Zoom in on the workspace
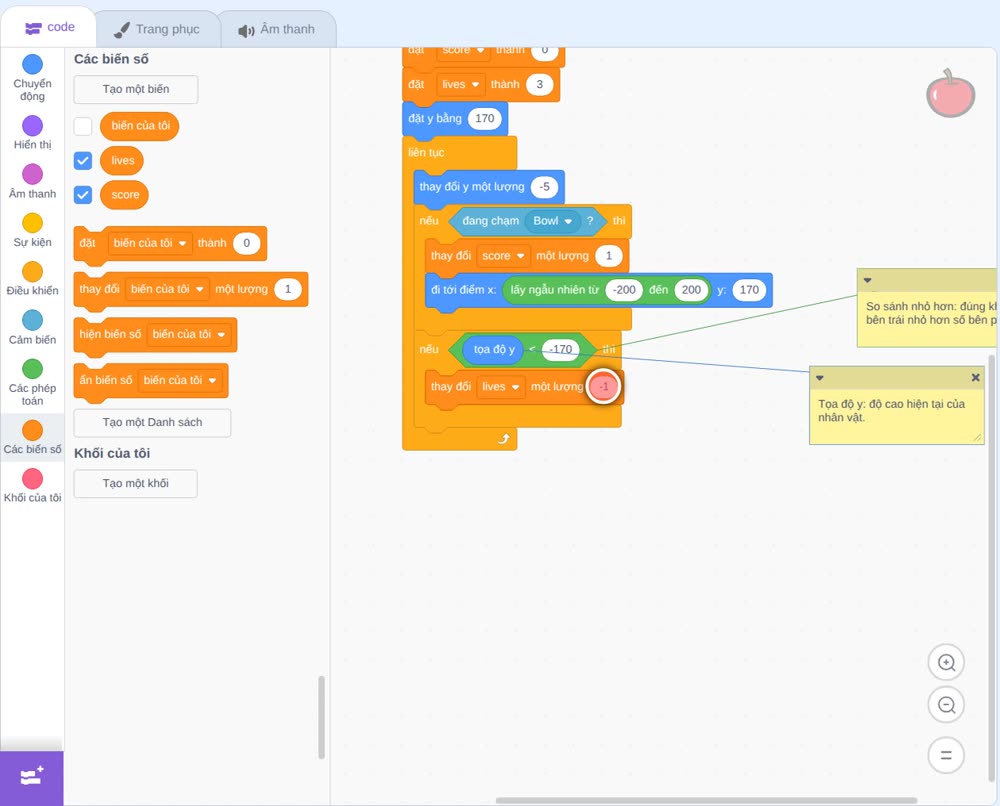The width and height of the screenshot is (1000, 806). (946, 663)
